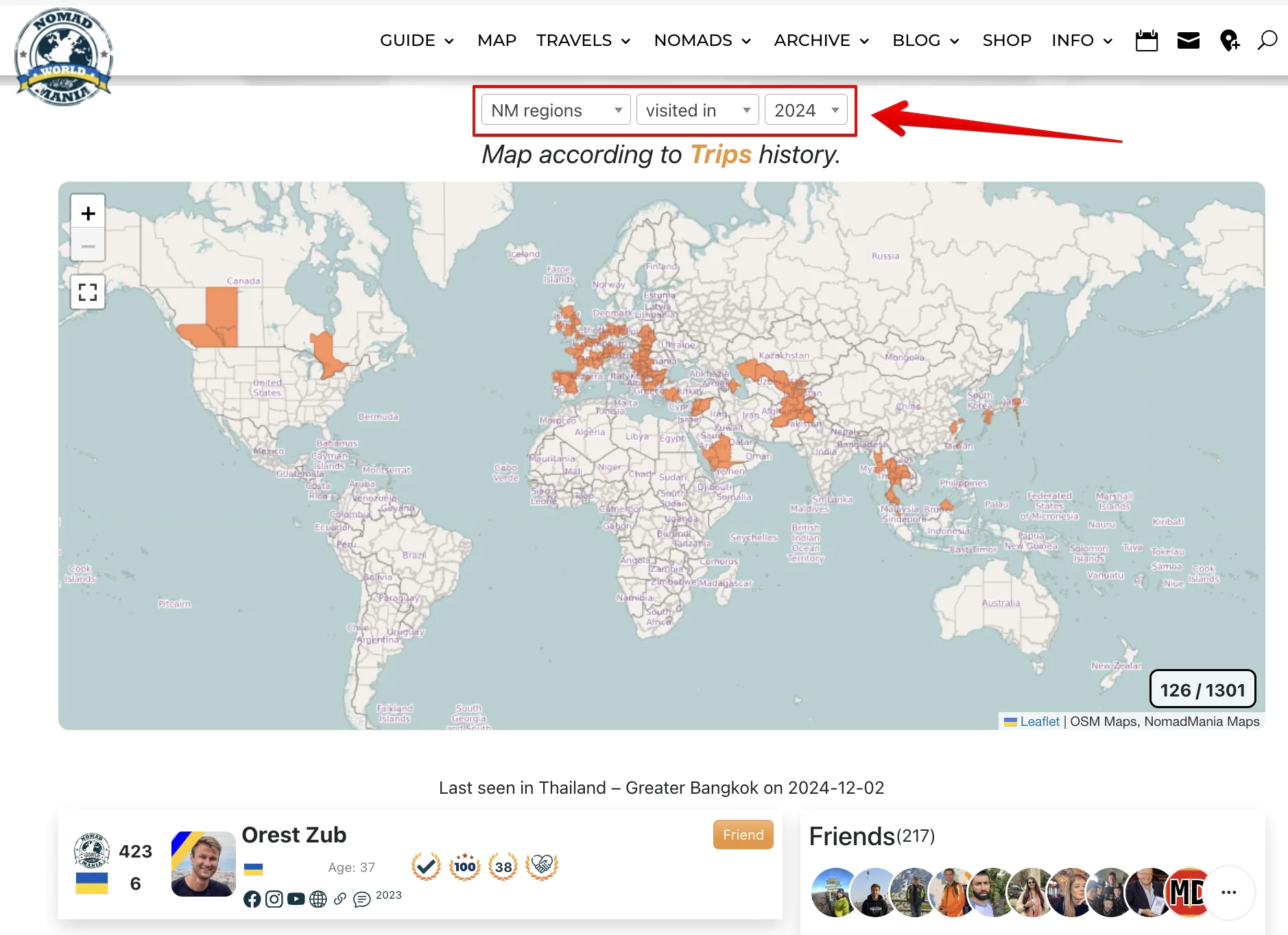Zoom in on the map
The height and width of the screenshot is (935, 1288).
[88, 213]
